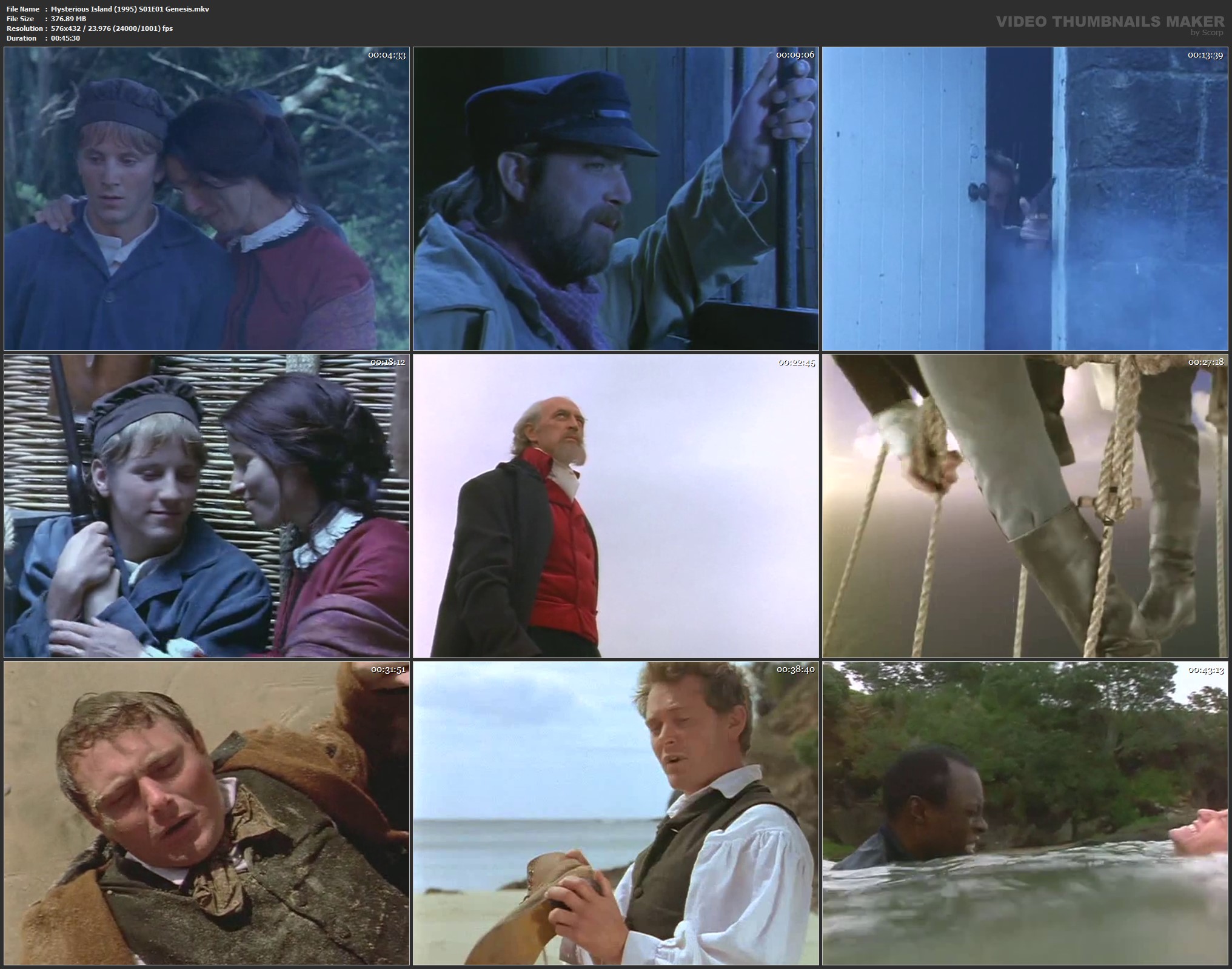Click the 00:22:45 timestamp label
Screen dimensions: 1232x969
click(797, 363)
